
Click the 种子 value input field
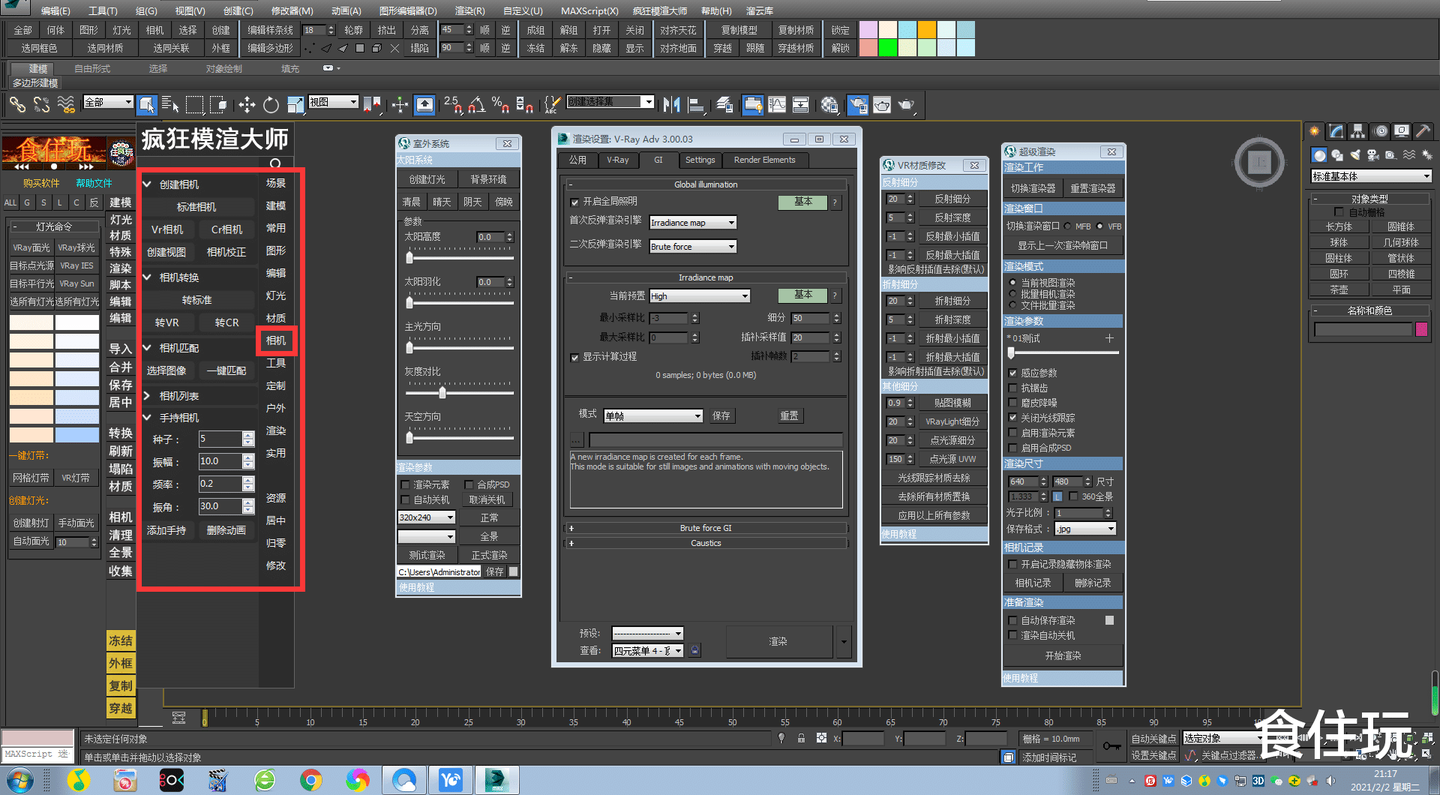pos(219,439)
